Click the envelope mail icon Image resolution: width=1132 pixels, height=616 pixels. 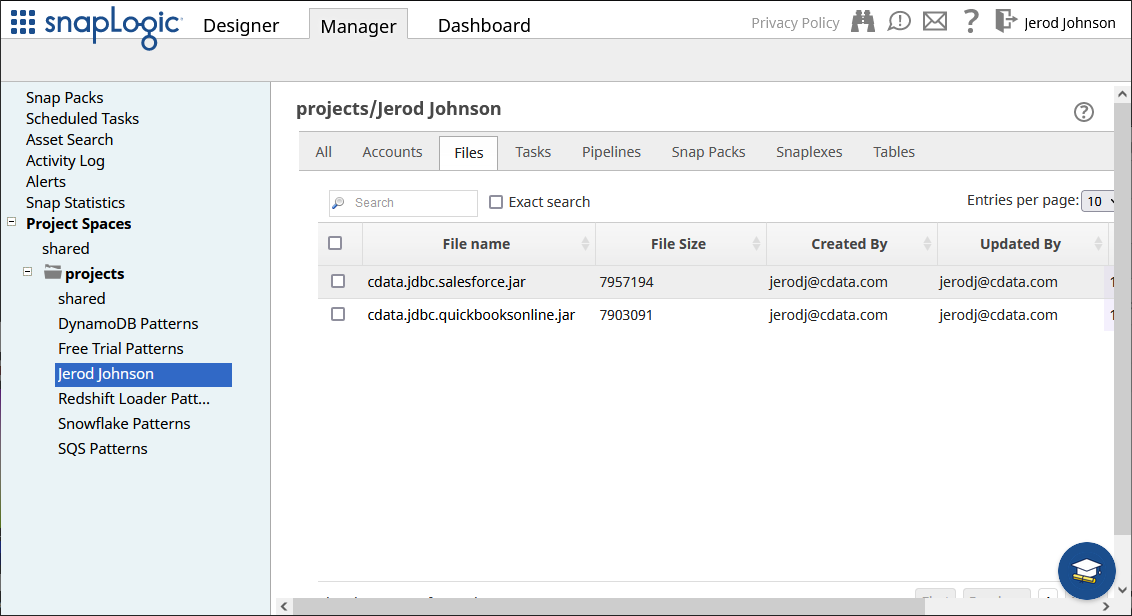pyautogui.click(x=935, y=22)
